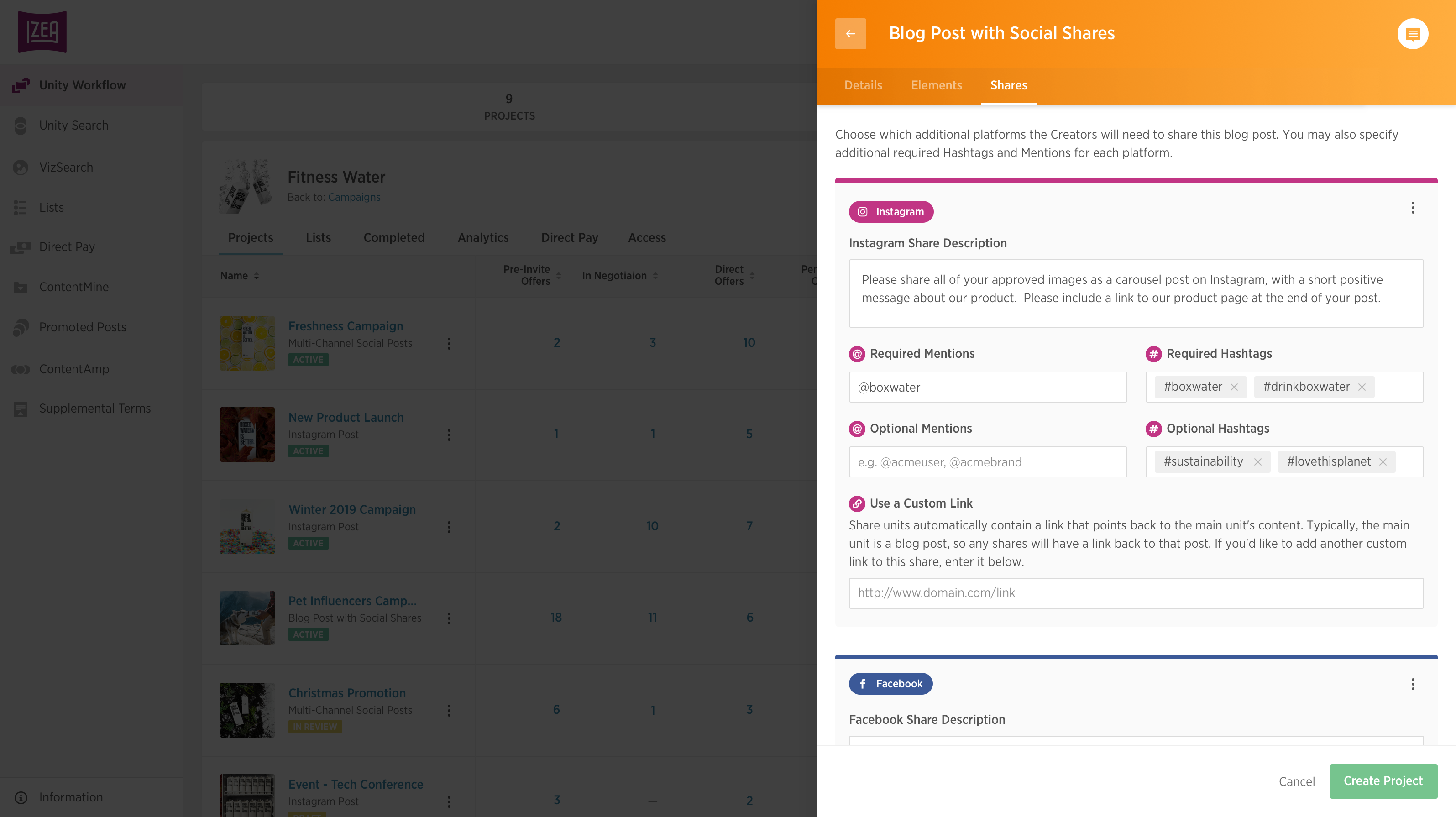Image resolution: width=1456 pixels, height=817 pixels.
Task: Remove the #lovethisplanet hashtag tag
Action: point(1383,462)
